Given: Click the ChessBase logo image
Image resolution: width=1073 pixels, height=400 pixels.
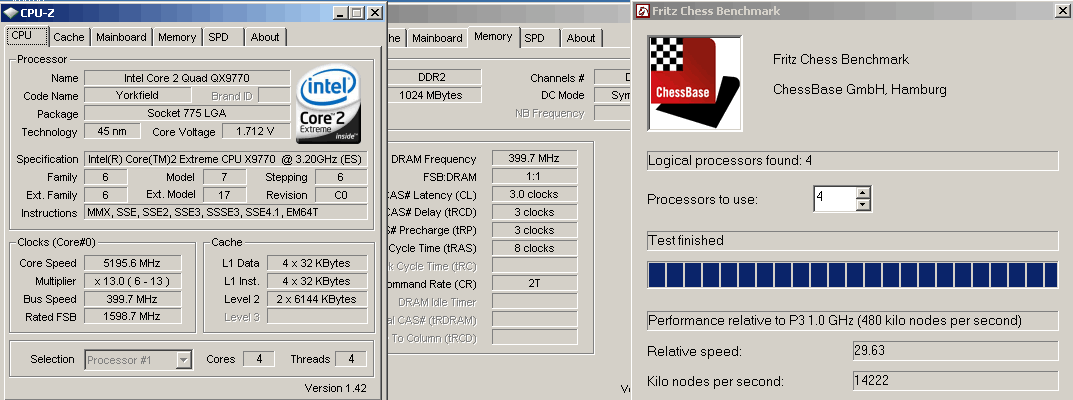Looking at the screenshot, I should [694, 83].
